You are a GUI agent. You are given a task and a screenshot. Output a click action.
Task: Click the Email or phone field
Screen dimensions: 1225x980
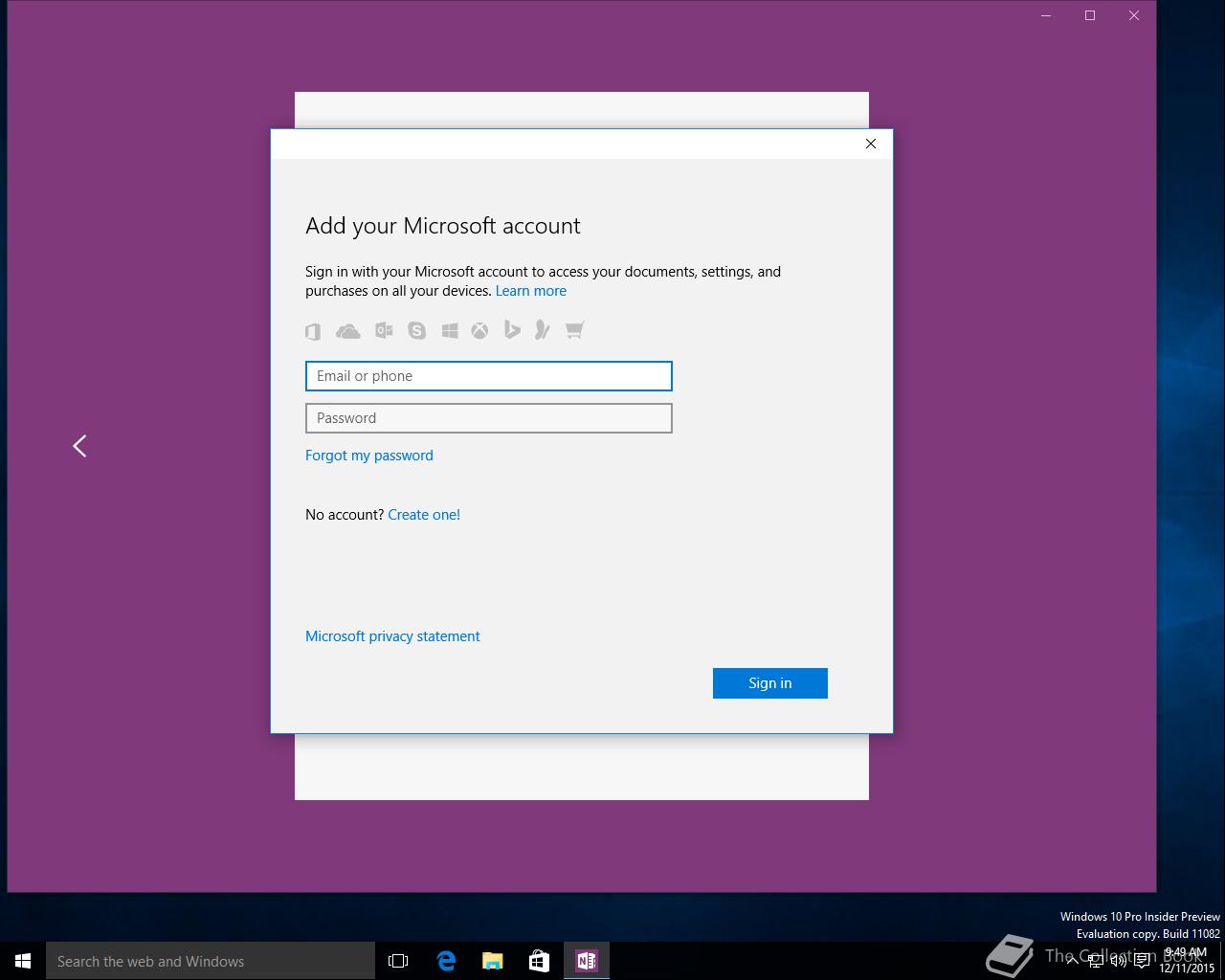pyautogui.click(x=488, y=376)
